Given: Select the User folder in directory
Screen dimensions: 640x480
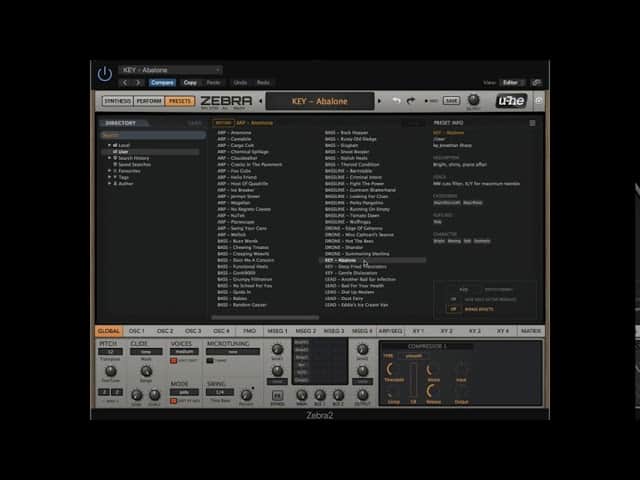Looking at the screenshot, I should pos(151,152).
